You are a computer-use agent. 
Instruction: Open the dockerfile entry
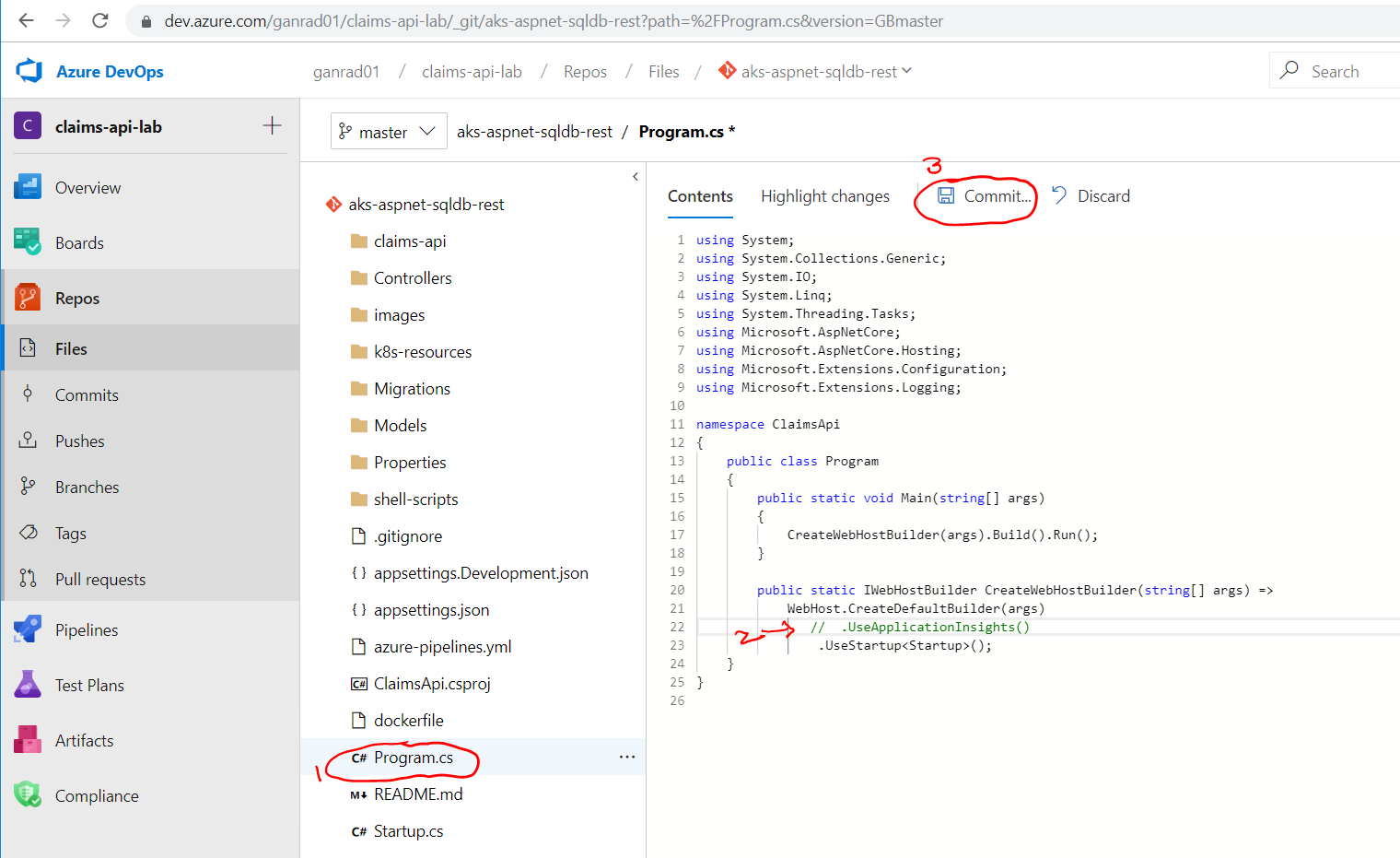click(408, 721)
